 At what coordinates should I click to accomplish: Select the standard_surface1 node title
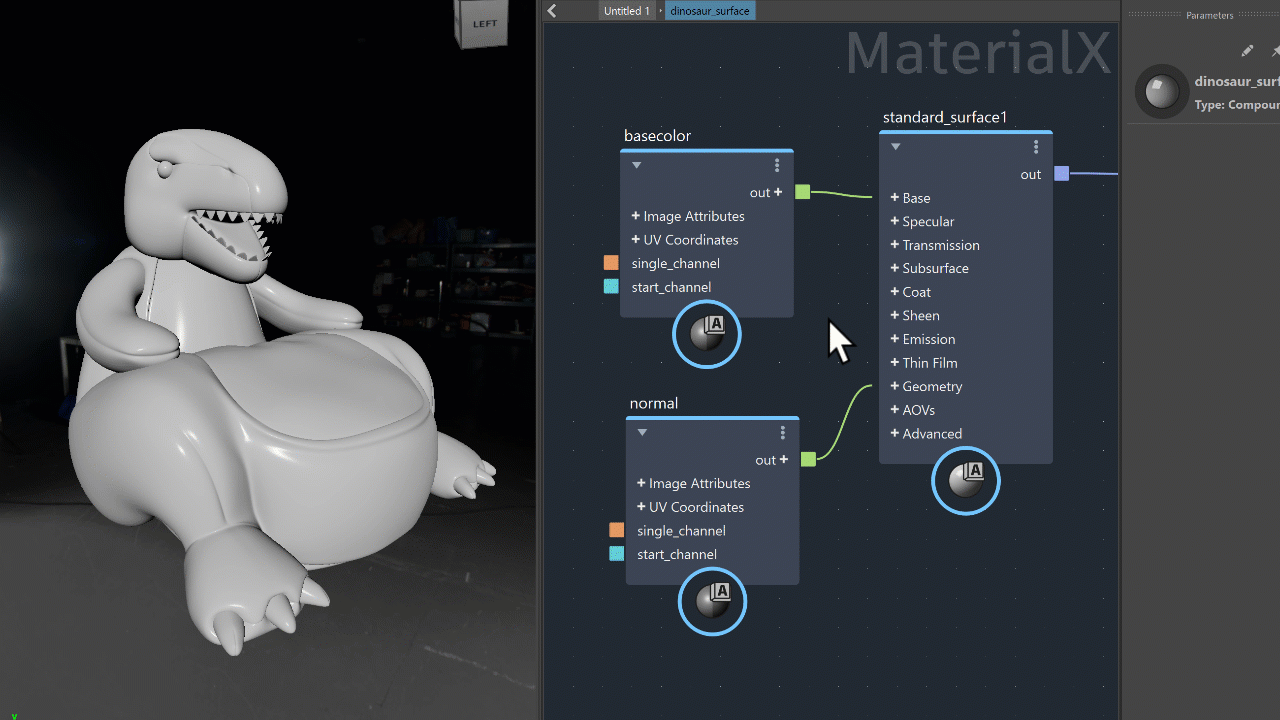945,117
